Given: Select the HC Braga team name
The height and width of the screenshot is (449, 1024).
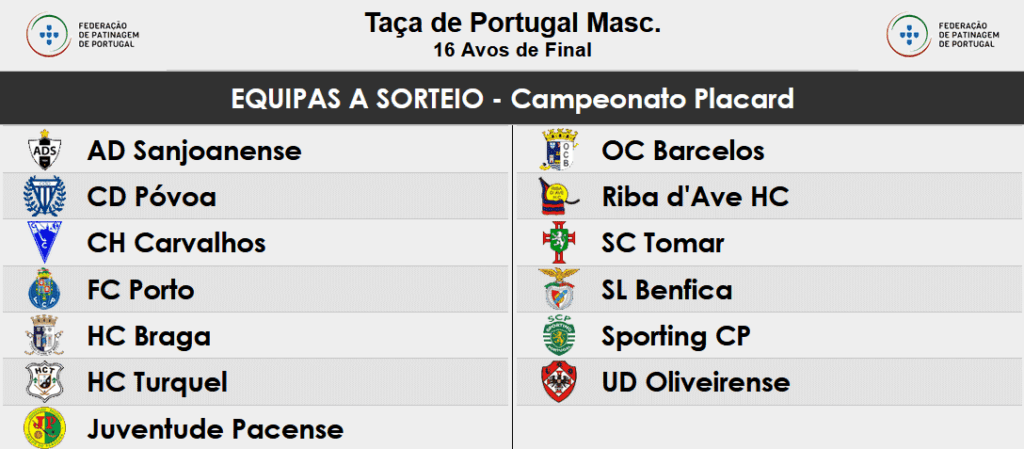Looking at the screenshot, I should [149, 336].
